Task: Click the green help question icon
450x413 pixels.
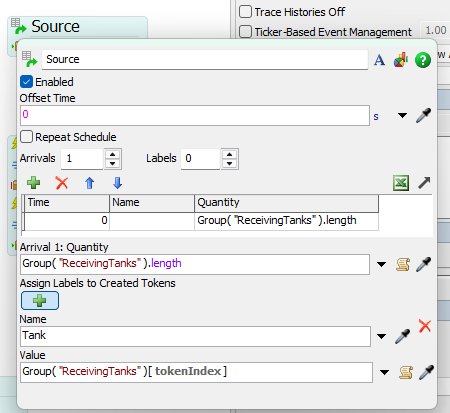Action: tap(423, 60)
